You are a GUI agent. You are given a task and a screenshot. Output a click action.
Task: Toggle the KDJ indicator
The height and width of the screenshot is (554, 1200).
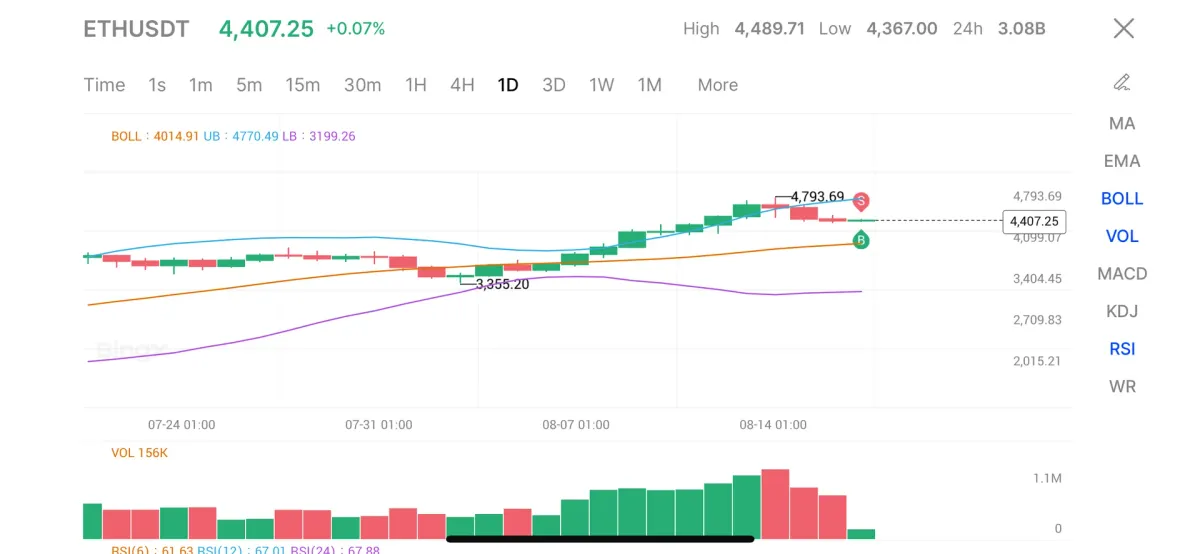point(1122,311)
